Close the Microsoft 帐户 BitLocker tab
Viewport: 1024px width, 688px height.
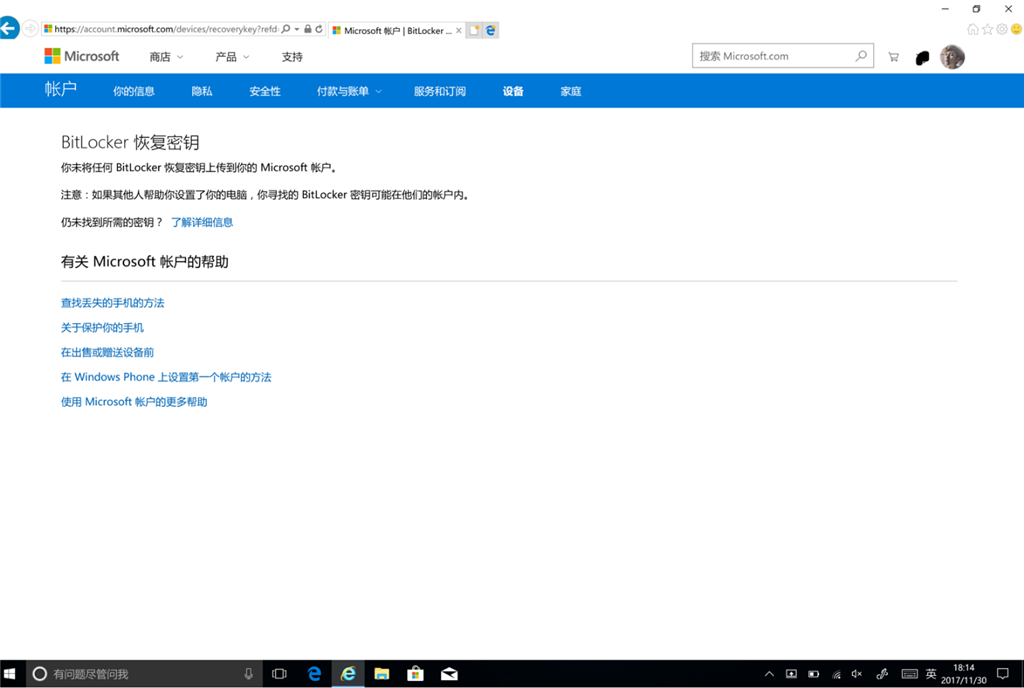point(458,31)
